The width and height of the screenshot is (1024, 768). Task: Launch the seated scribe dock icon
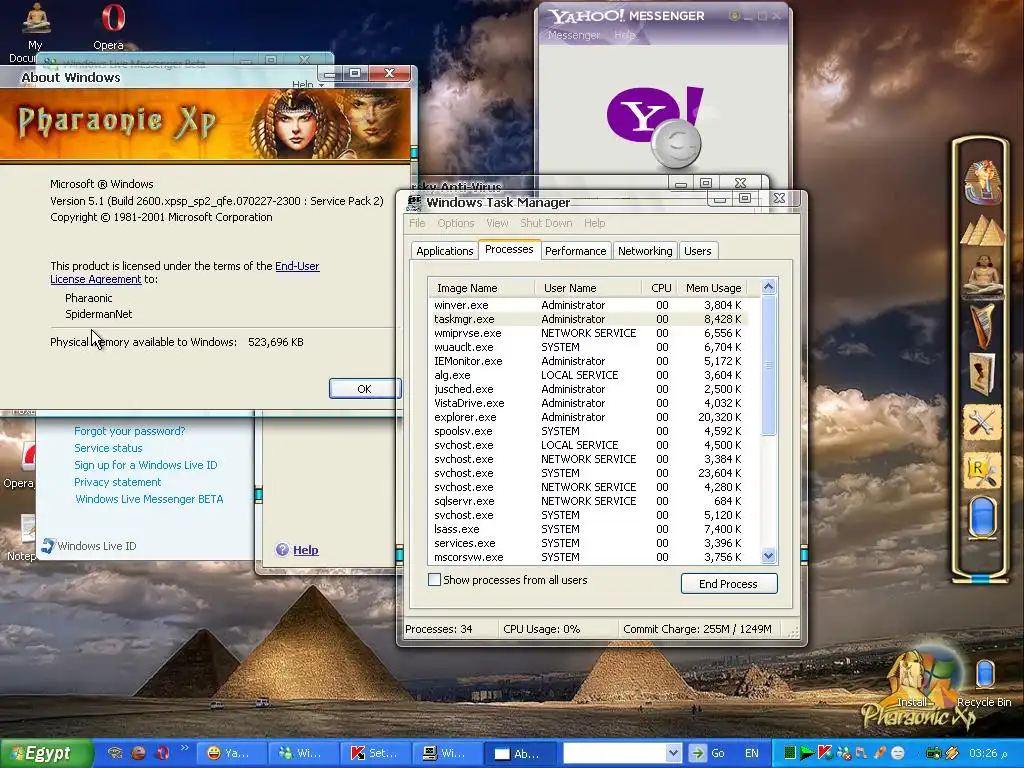[983, 275]
